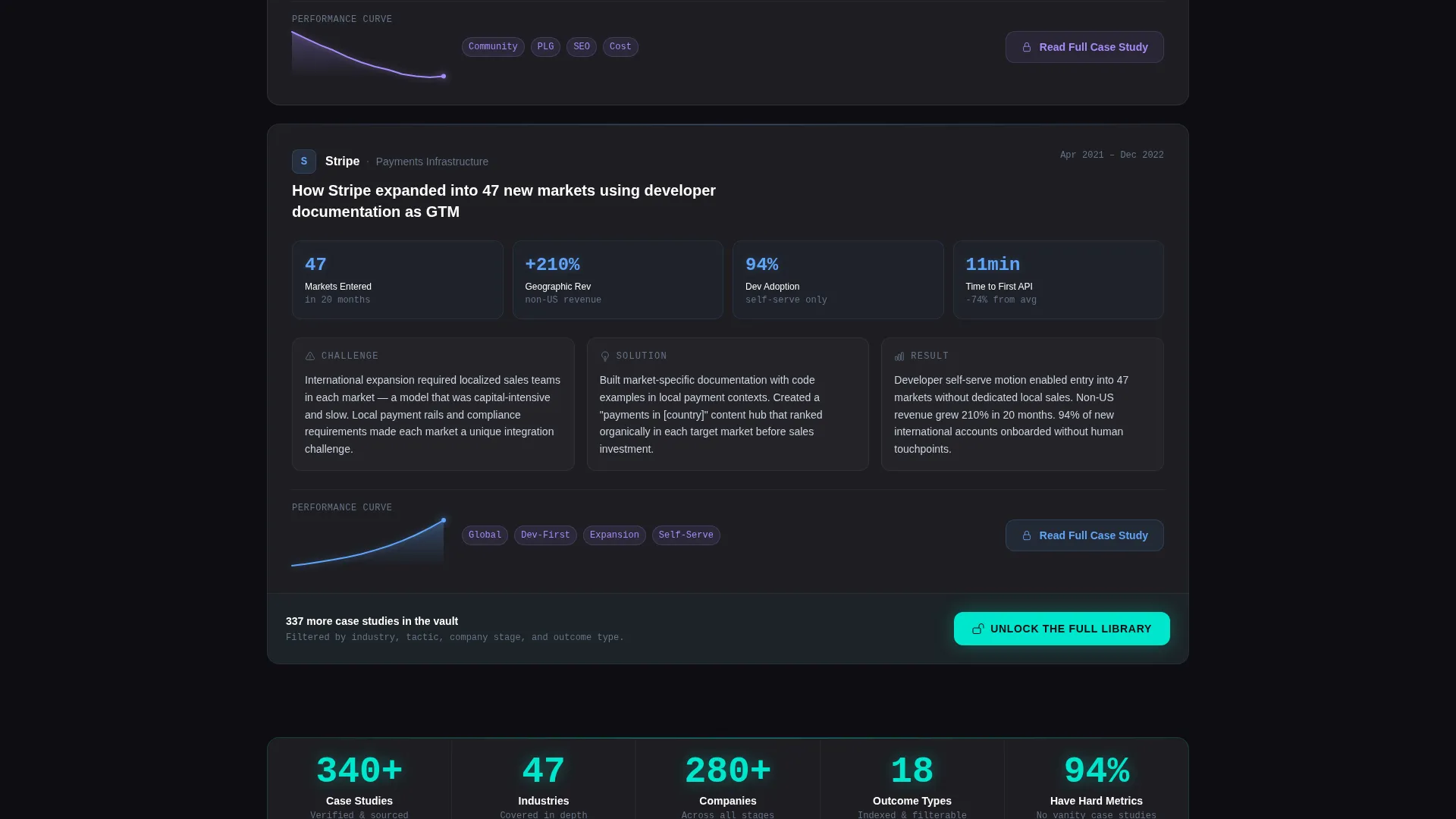Click the unlock icon in Unlock the Full Library

click(x=978, y=629)
